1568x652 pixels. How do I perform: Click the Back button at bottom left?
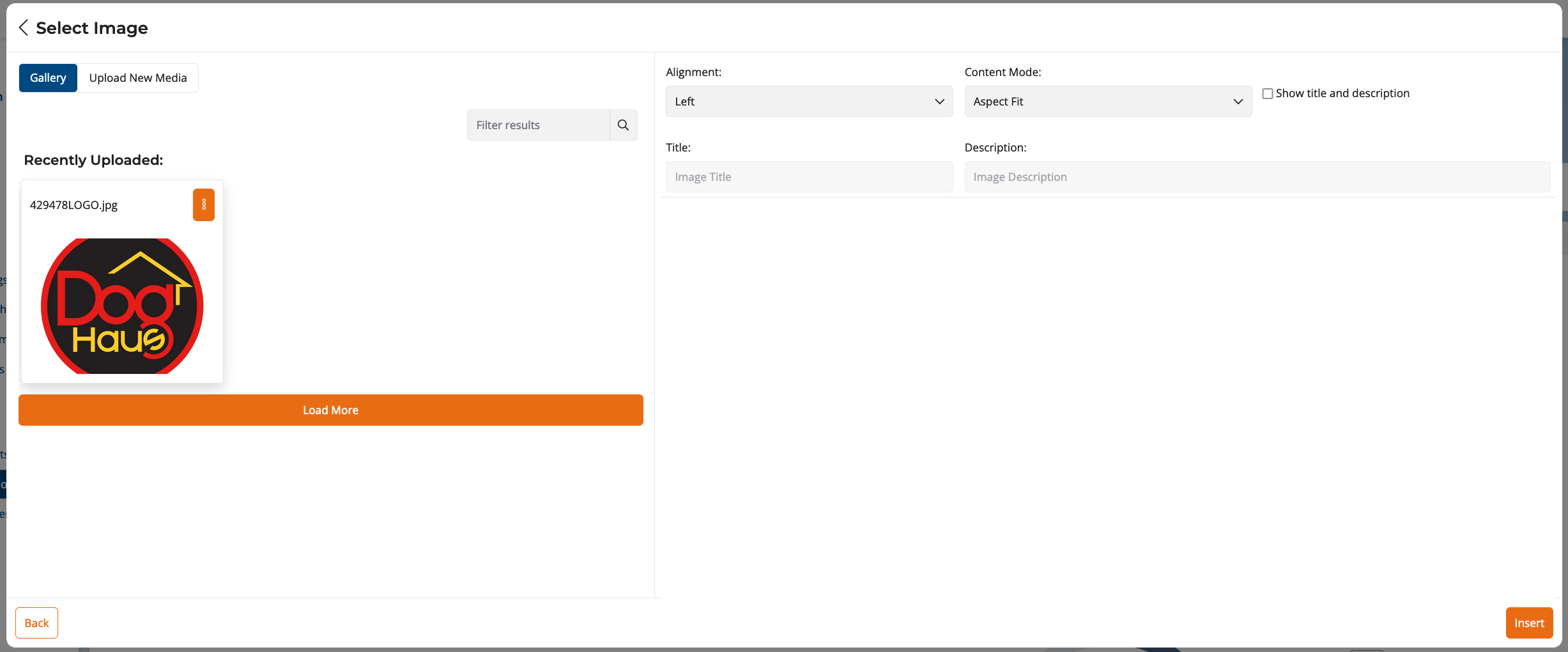(36, 622)
